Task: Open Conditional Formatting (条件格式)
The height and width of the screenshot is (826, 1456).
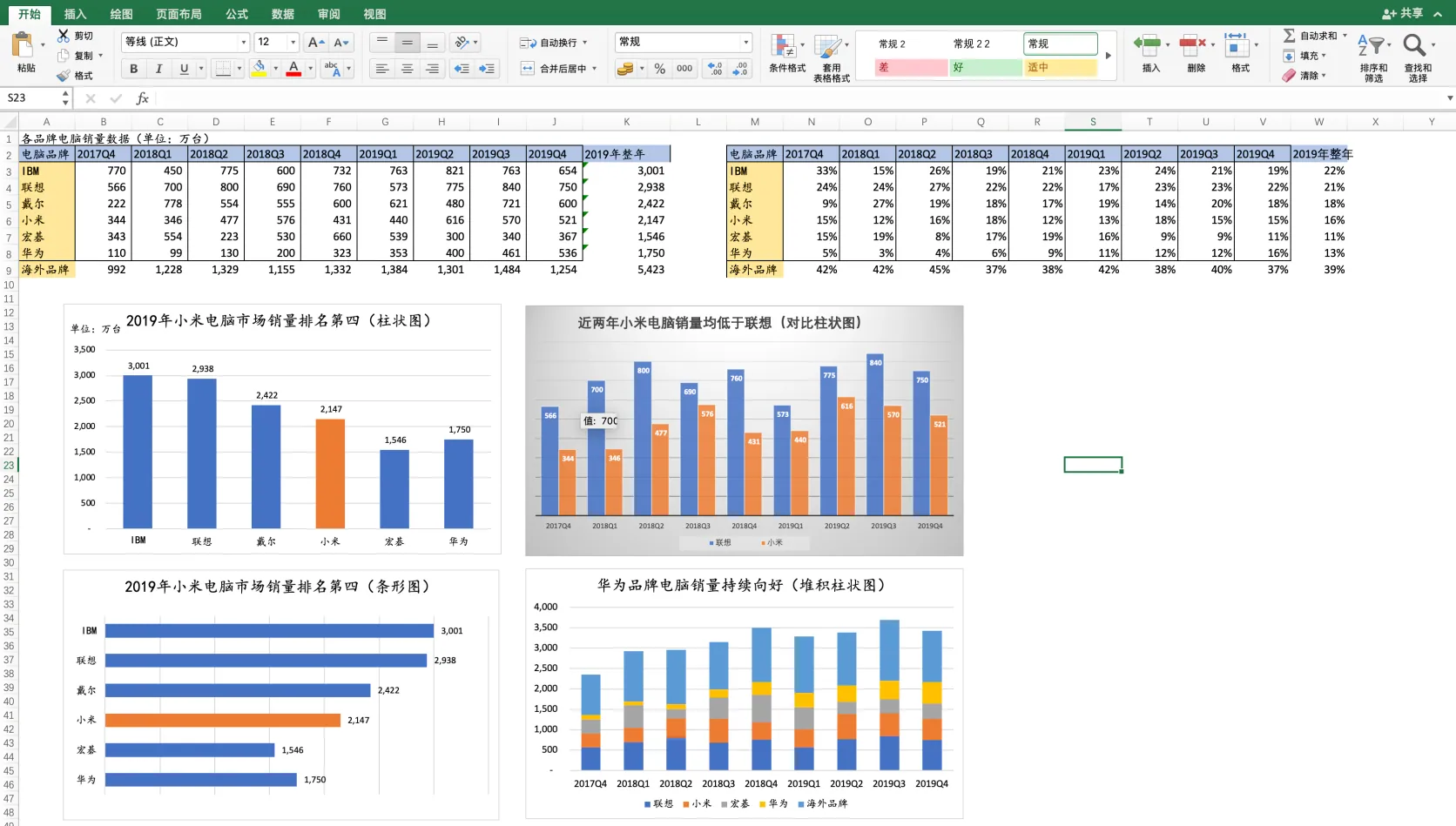Action: (x=786, y=52)
